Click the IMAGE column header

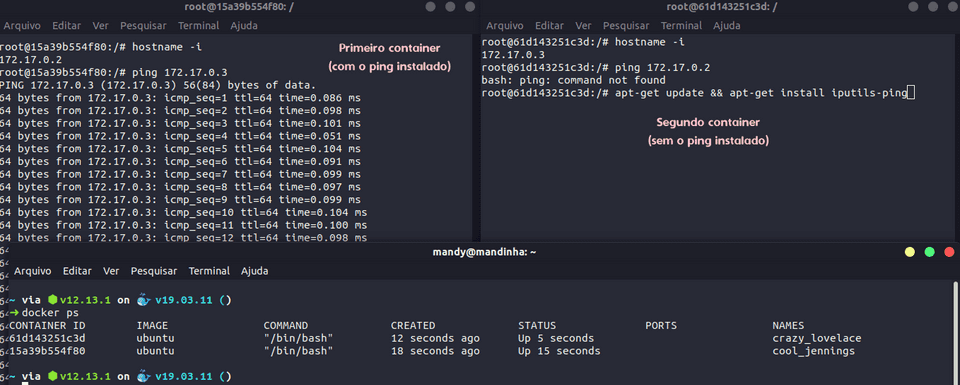[152, 326]
